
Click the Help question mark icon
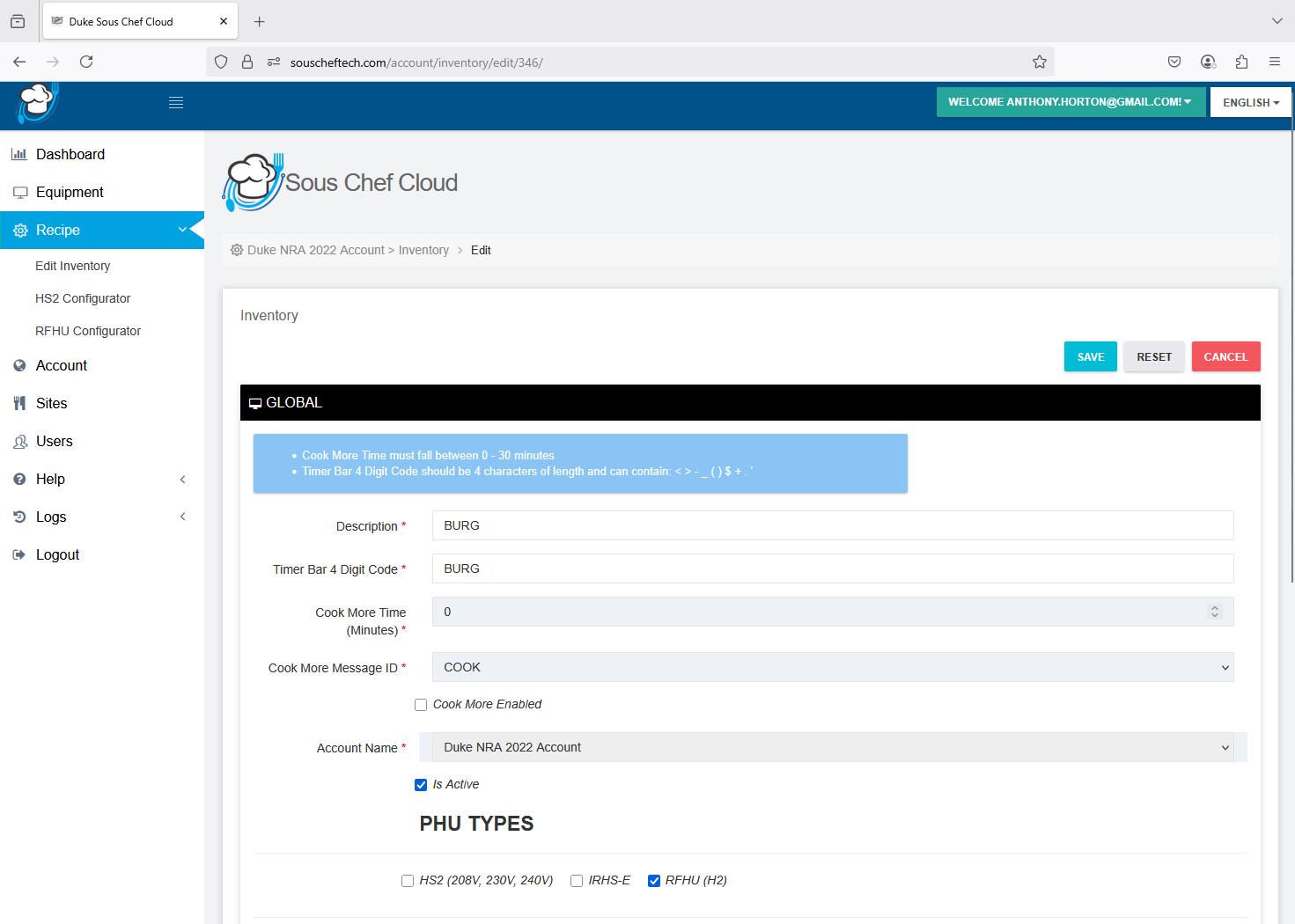pyautogui.click(x=19, y=479)
